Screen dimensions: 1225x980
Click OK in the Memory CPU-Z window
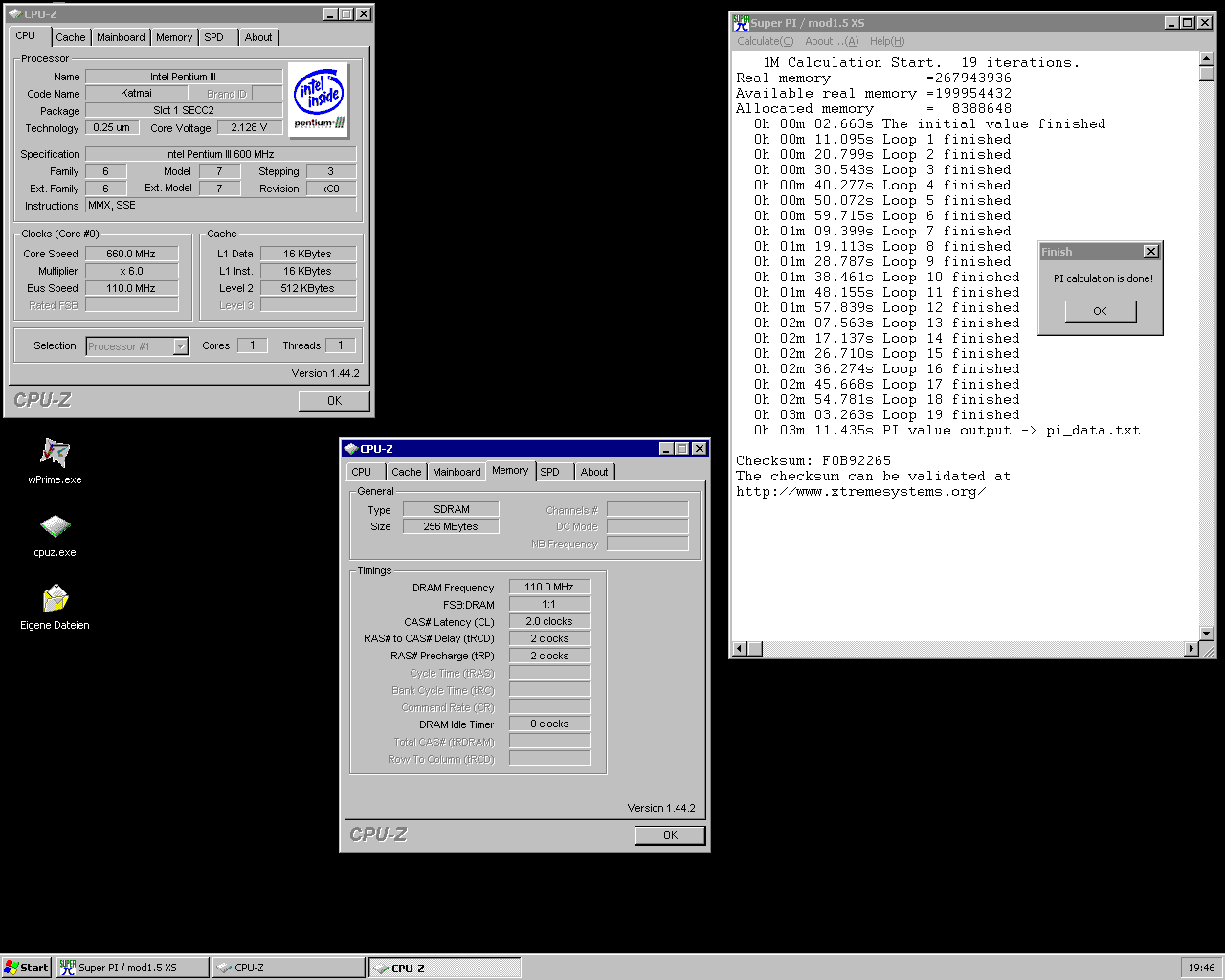[670, 835]
